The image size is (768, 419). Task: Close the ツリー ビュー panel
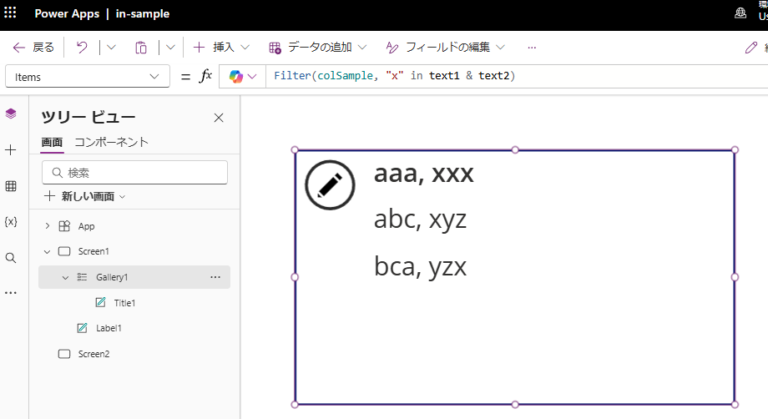pos(219,118)
